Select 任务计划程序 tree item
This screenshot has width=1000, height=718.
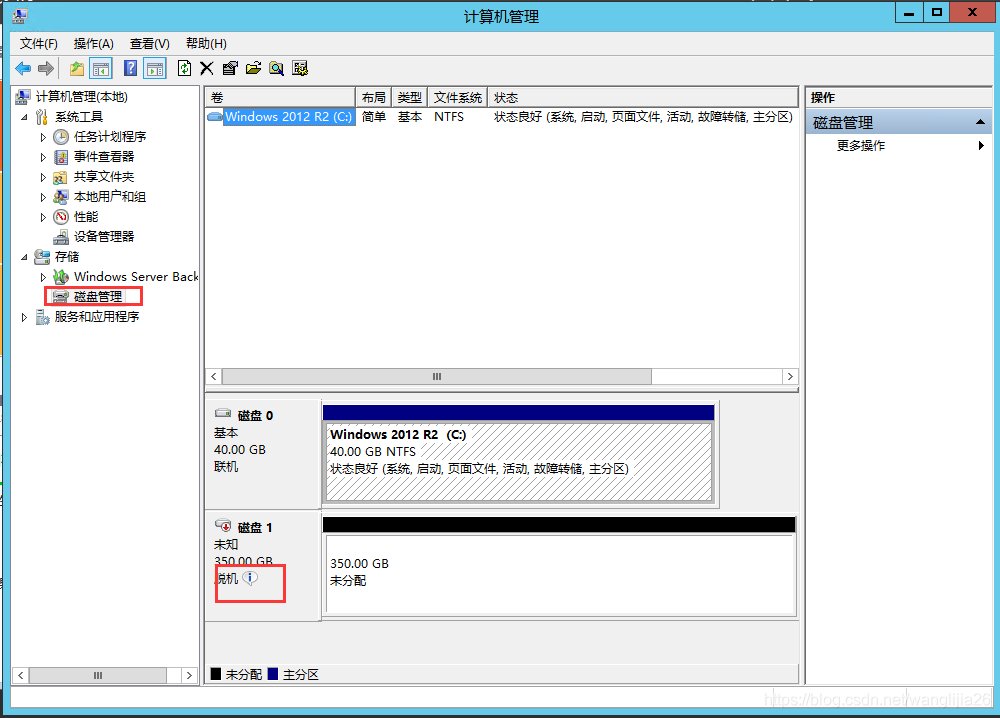[x=110, y=136]
